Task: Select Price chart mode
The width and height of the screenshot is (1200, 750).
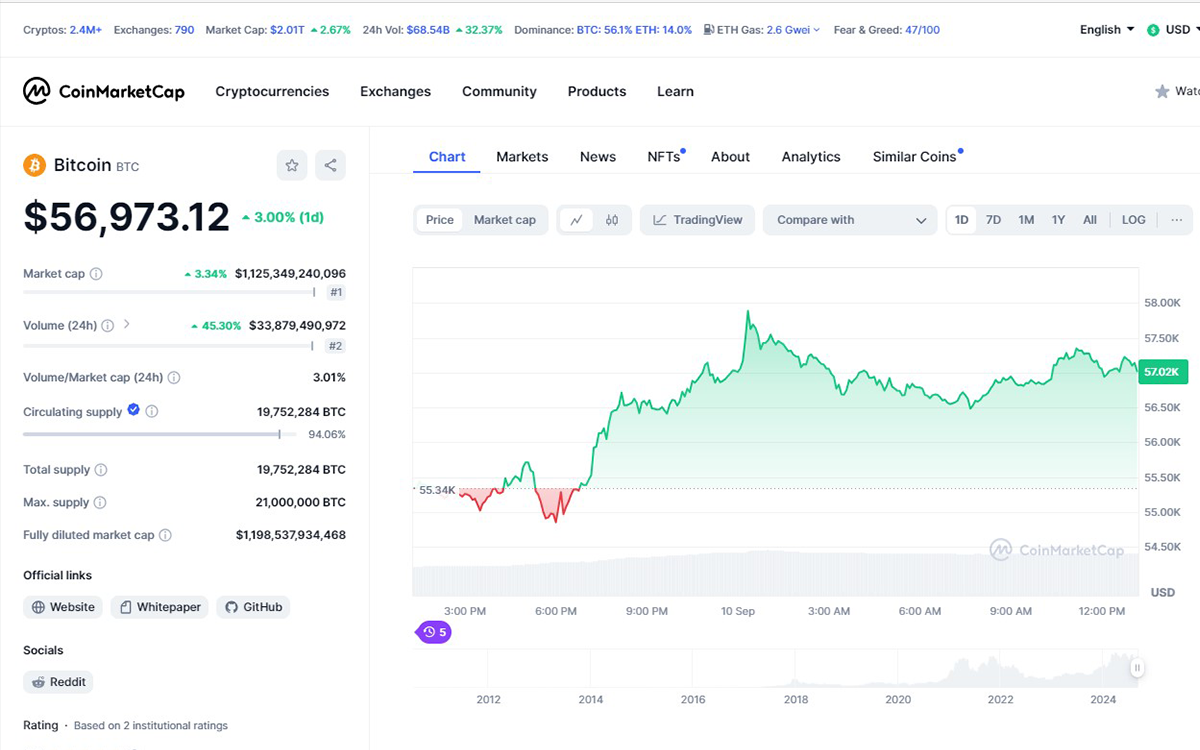Action: pyautogui.click(x=440, y=220)
